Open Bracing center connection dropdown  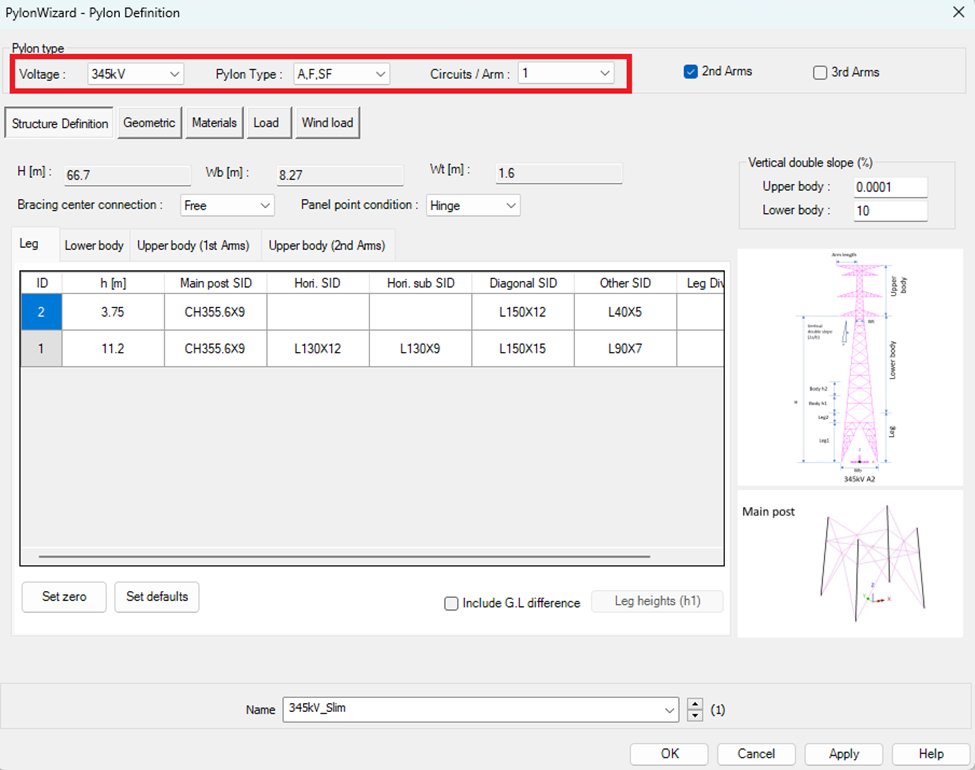pyautogui.click(x=227, y=205)
